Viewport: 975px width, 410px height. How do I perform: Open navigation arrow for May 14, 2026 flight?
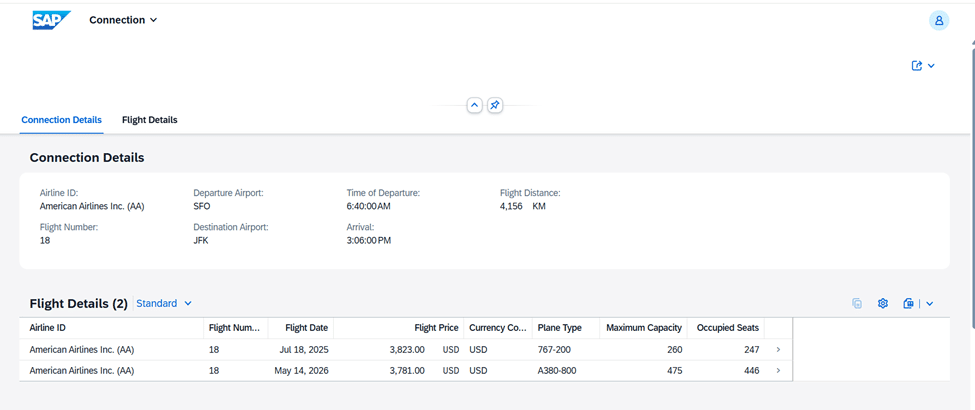[x=779, y=371]
